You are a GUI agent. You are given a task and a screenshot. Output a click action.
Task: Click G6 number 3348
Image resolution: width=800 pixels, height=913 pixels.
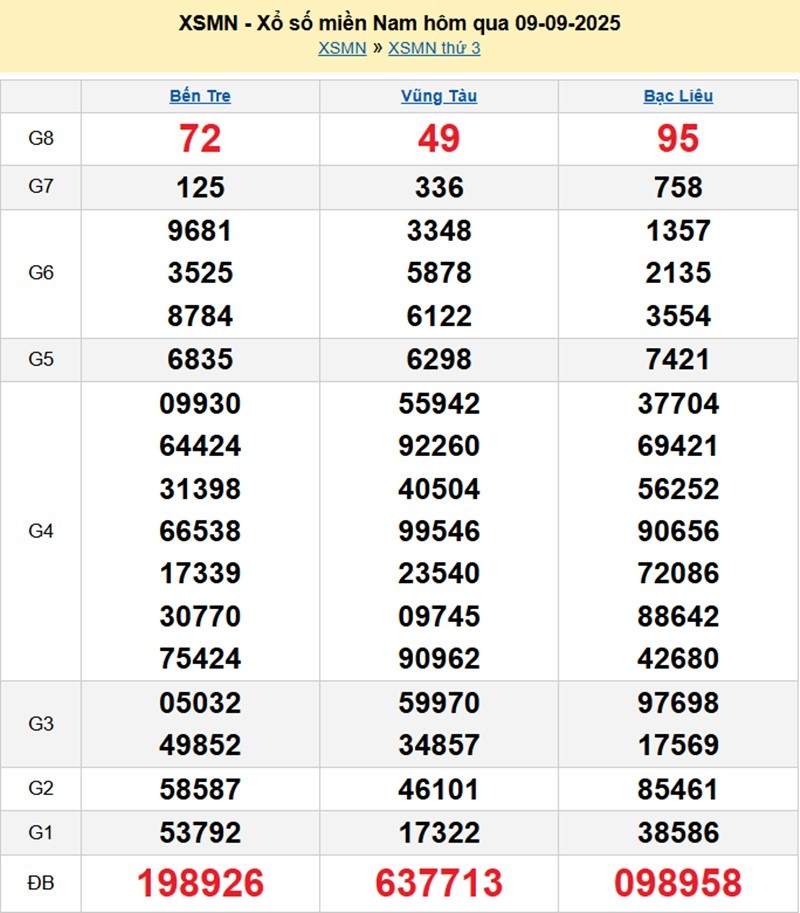[439, 231]
